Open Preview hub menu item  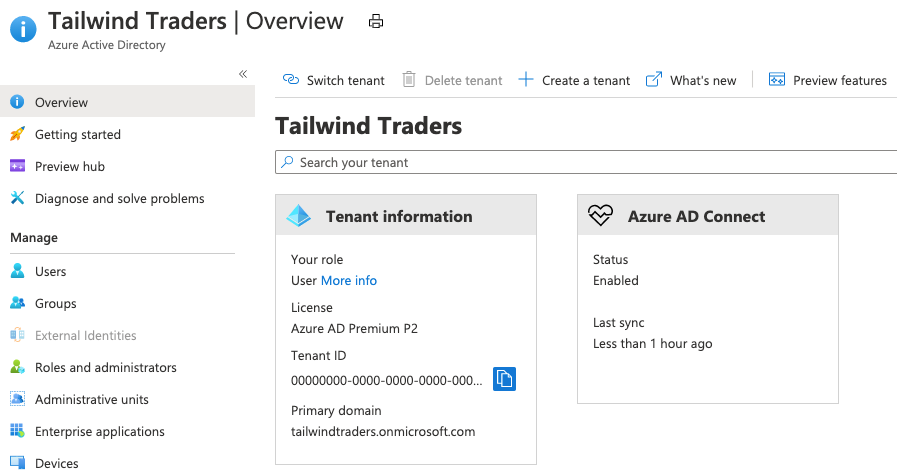point(70,167)
